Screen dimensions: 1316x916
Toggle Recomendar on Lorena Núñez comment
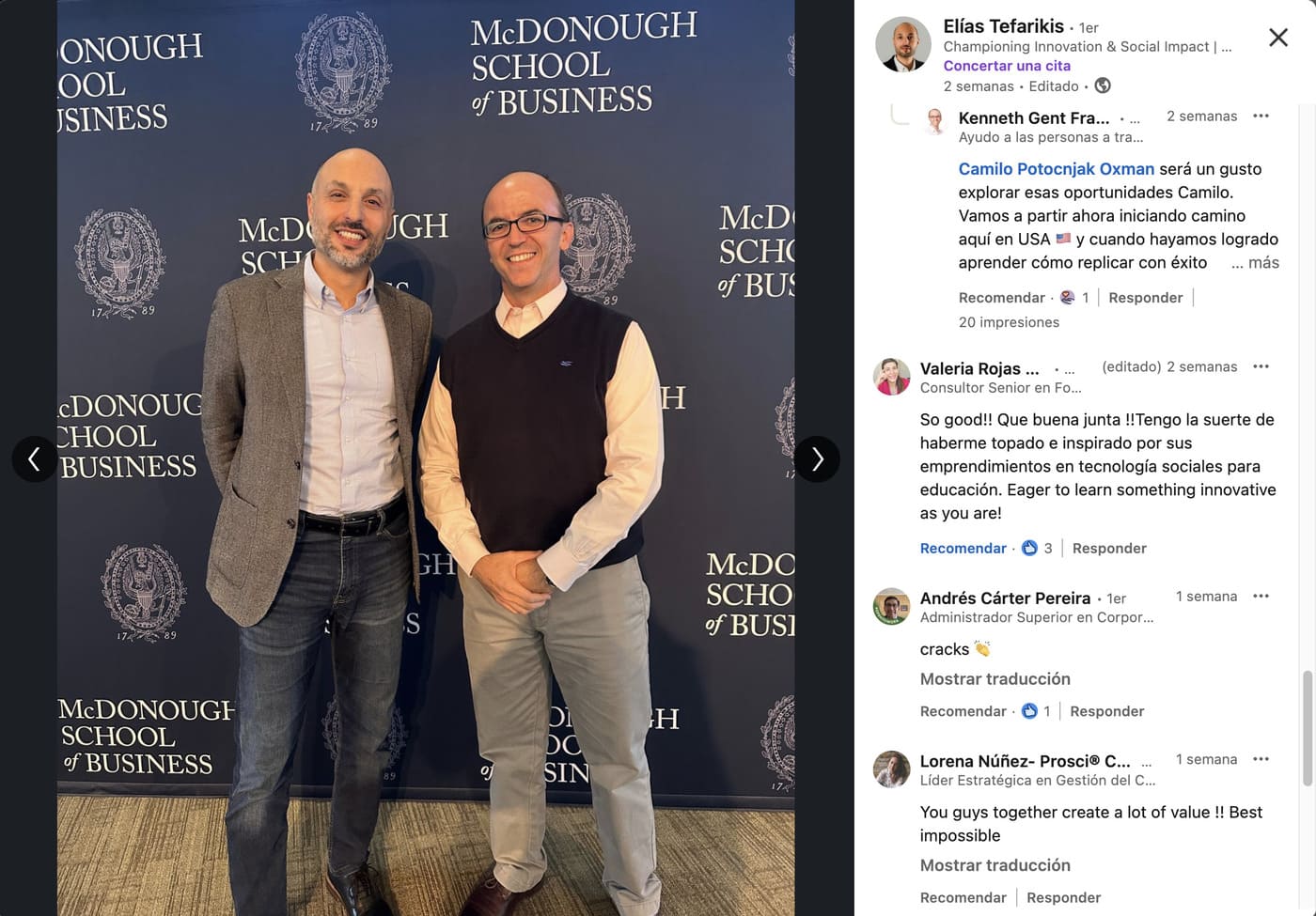point(963,897)
